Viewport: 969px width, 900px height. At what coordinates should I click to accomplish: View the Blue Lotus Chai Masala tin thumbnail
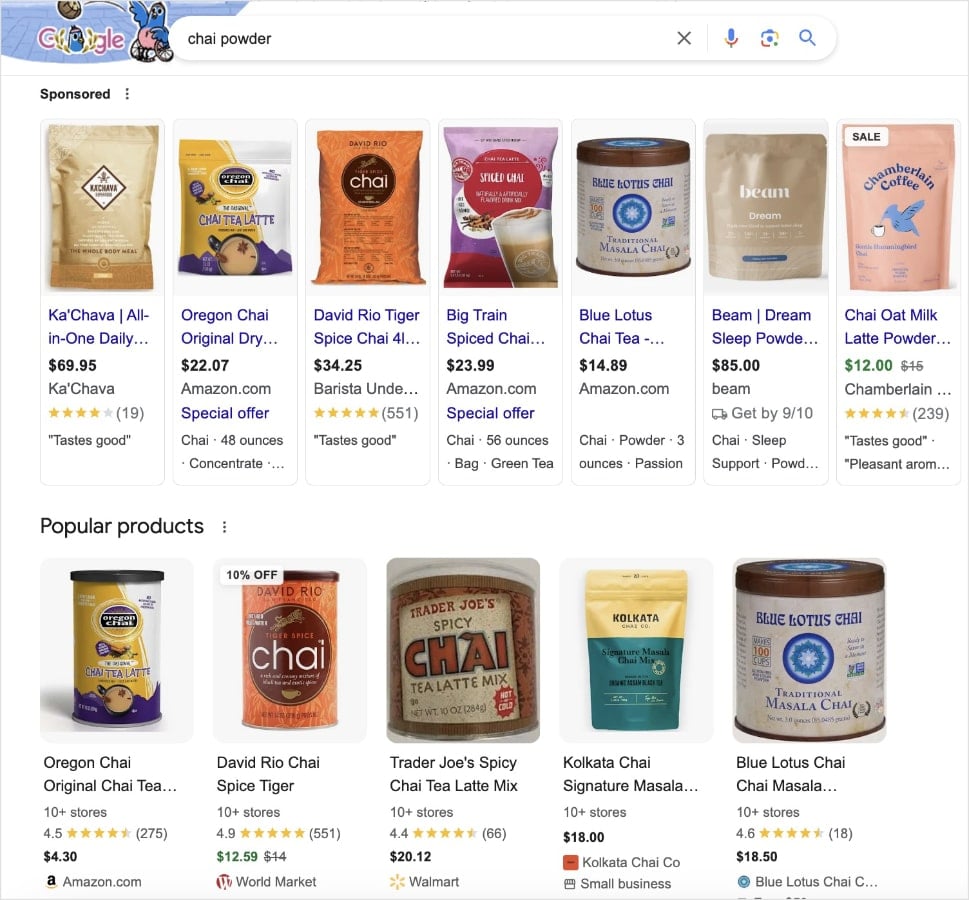[809, 649]
